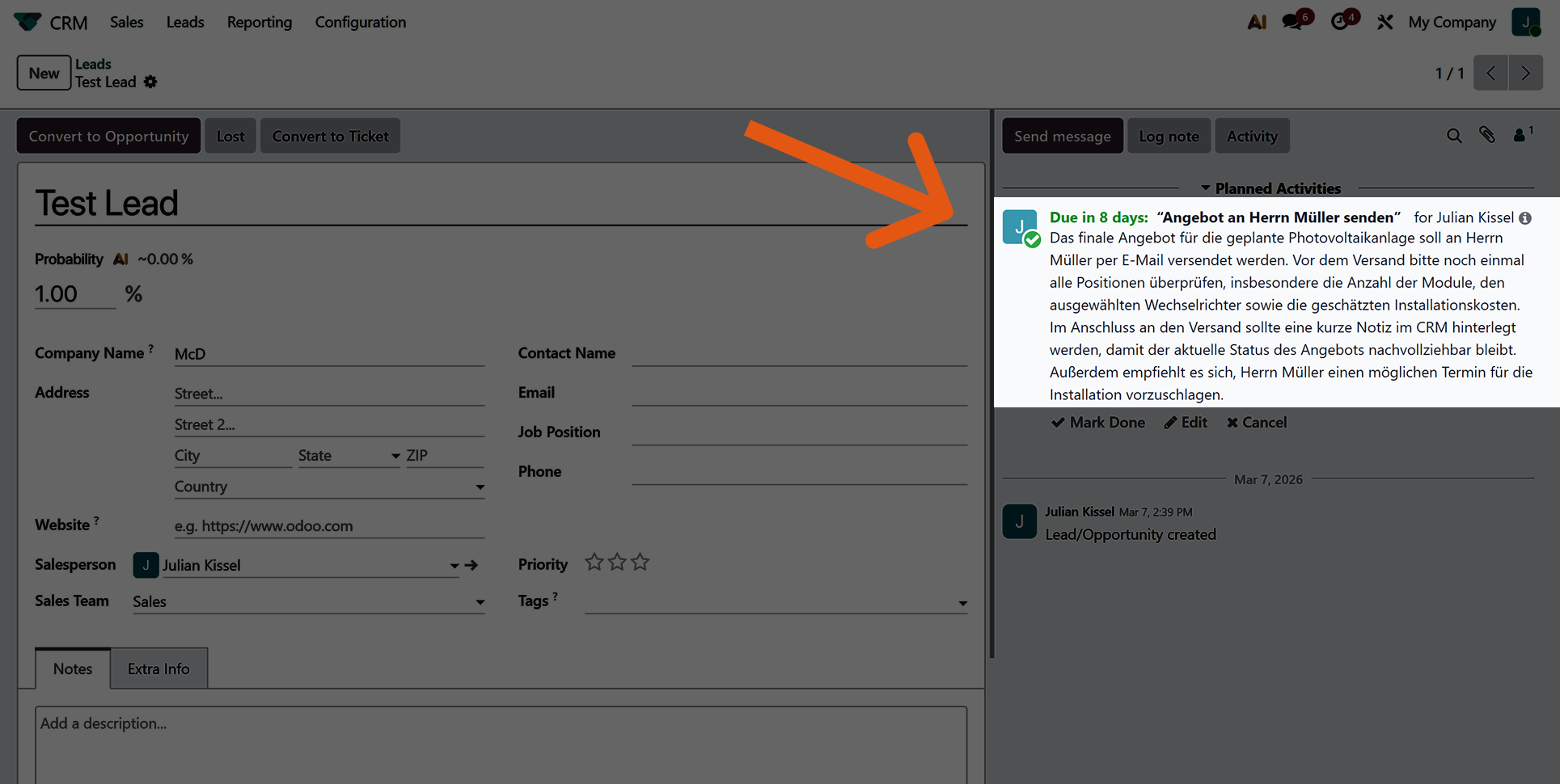Switch to the Extra Info tab
The image size is (1560, 784).
pyautogui.click(x=159, y=669)
